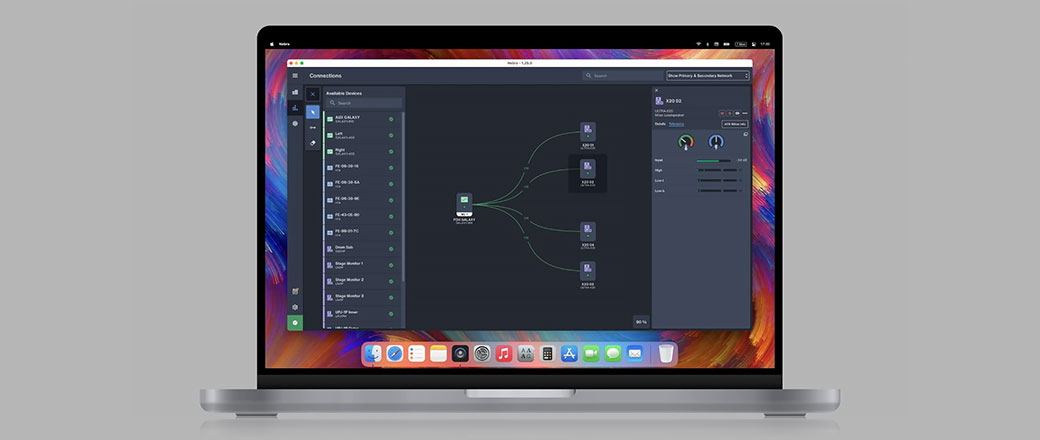Select the Drum Sub device row
Screen dimensions: 1040x440
pyautogui.click(x=362, y=249)
